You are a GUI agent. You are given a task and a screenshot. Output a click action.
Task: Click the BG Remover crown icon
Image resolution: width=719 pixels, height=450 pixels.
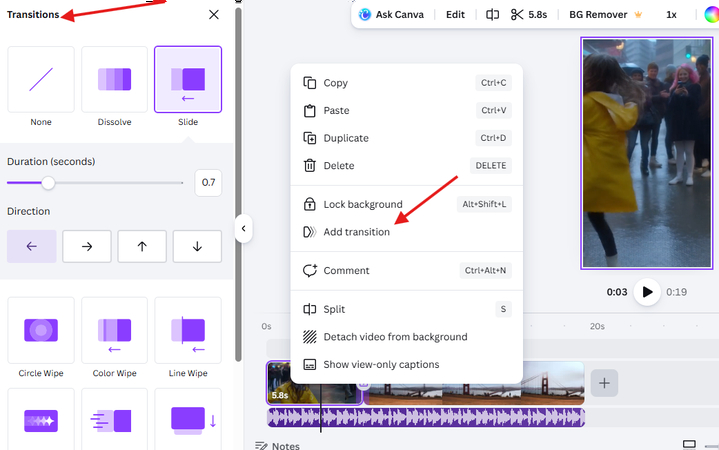(638, 14)
